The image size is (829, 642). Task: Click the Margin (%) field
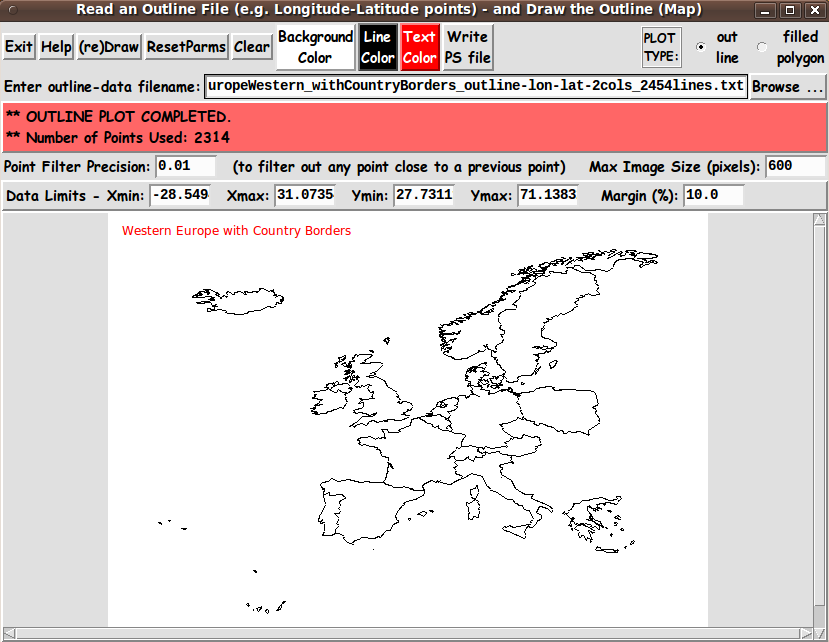coord(714,196)
